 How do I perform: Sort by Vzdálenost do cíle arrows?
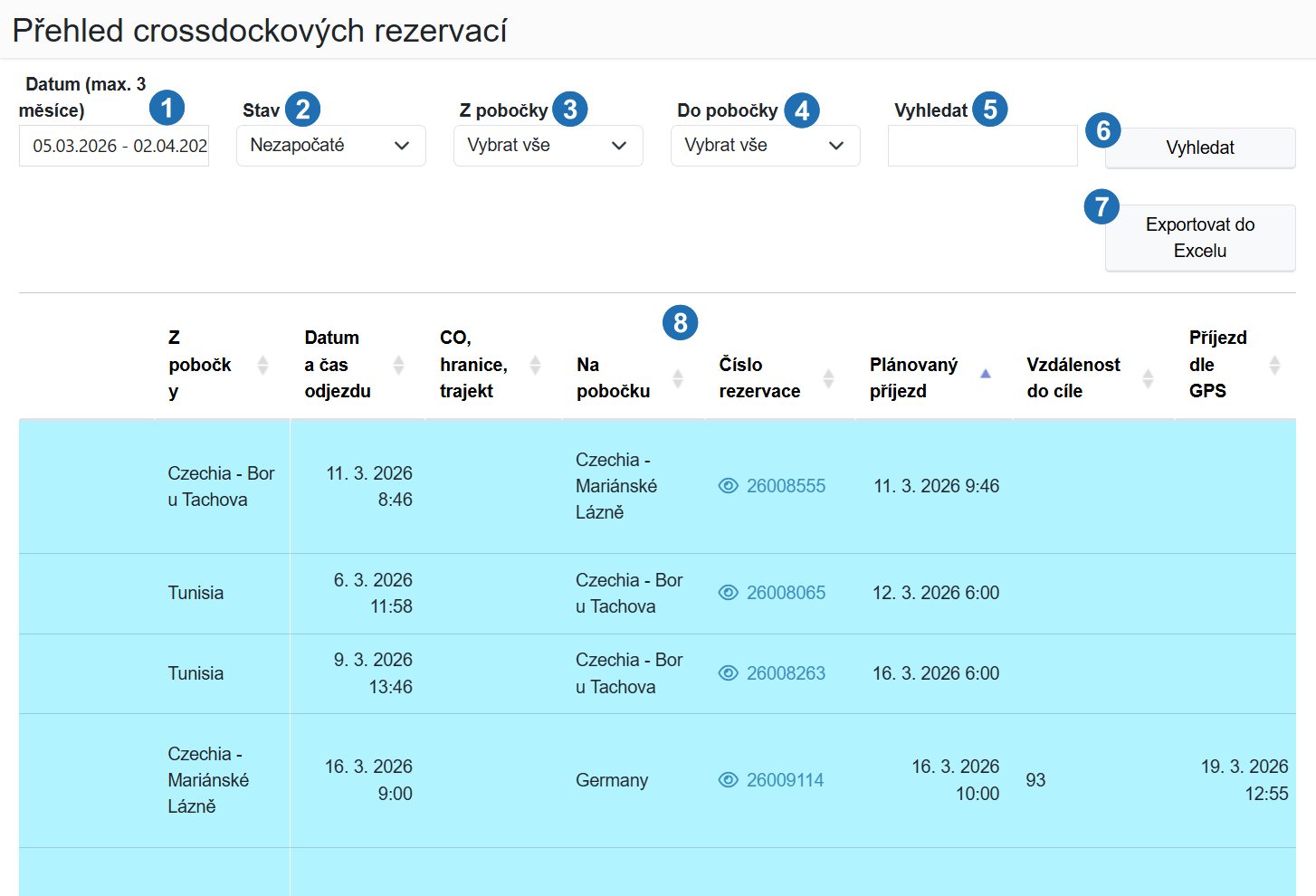(1148, 378)
